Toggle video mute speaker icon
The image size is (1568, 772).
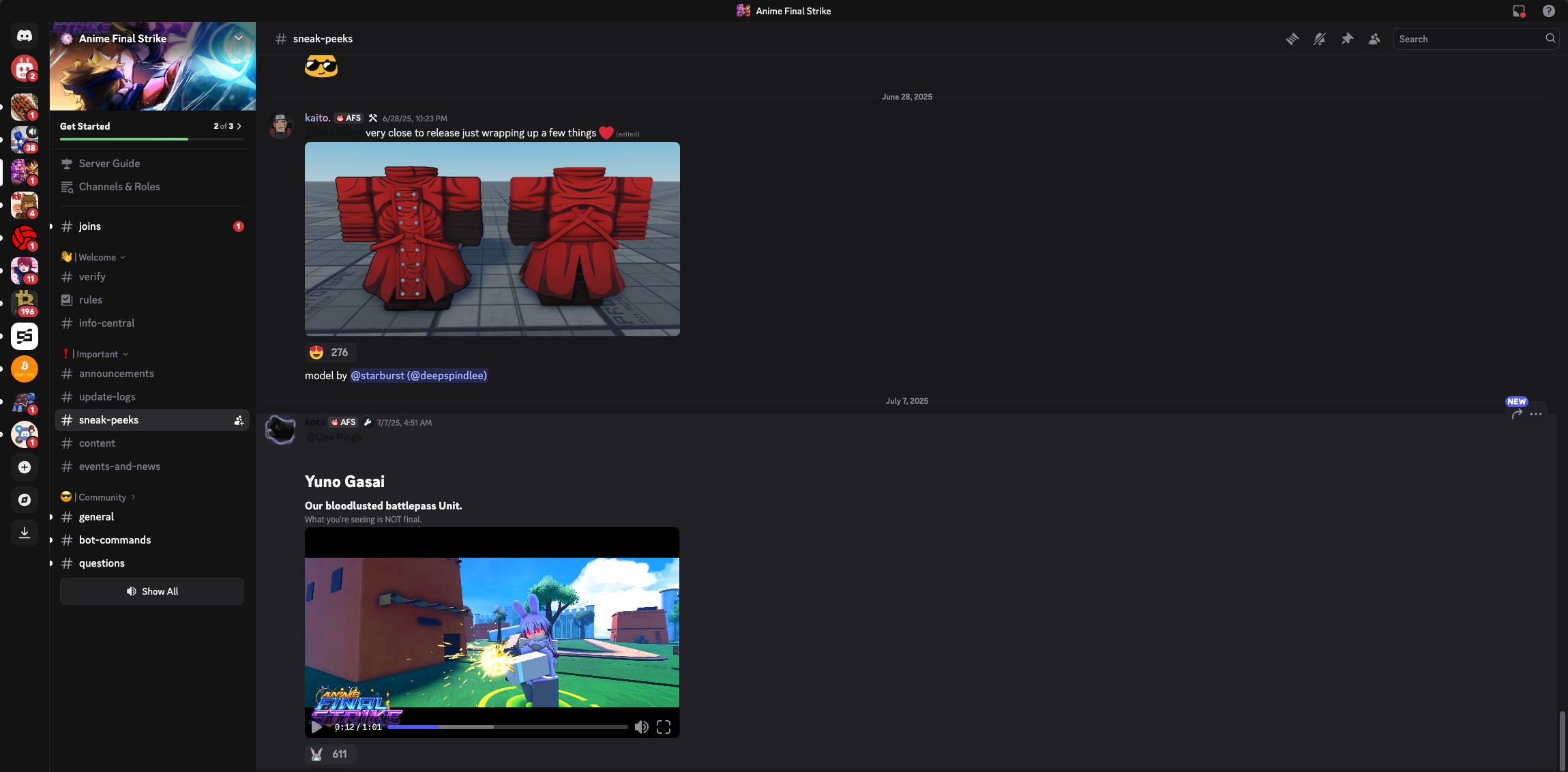click(x=641, y=727)
